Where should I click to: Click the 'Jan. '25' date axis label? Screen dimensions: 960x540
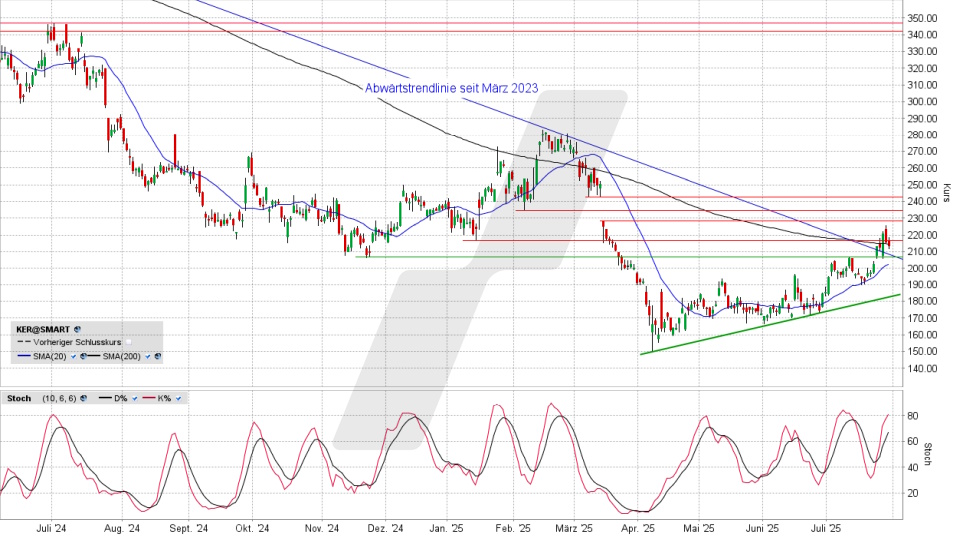coord(446,528)
